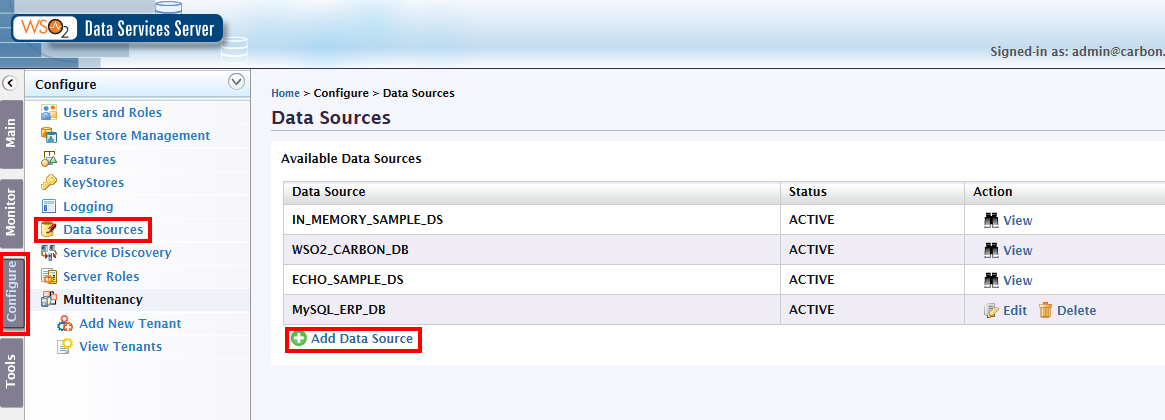Click the Data Sources menu icon

(49, 230)
